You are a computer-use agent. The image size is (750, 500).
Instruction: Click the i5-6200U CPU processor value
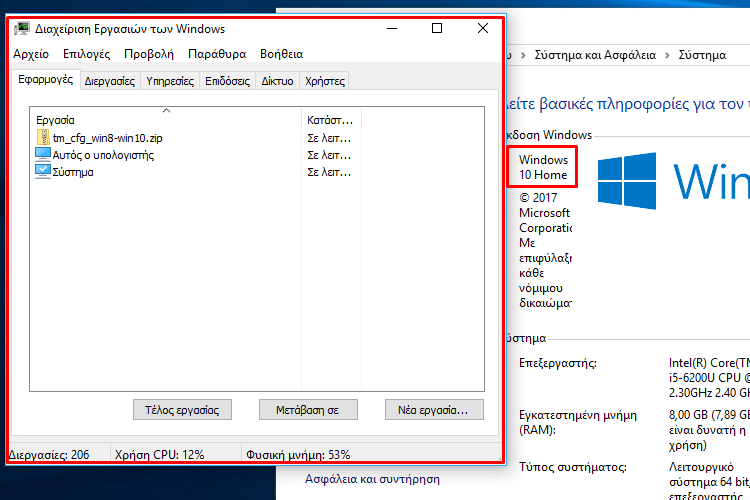pos(709,378)
